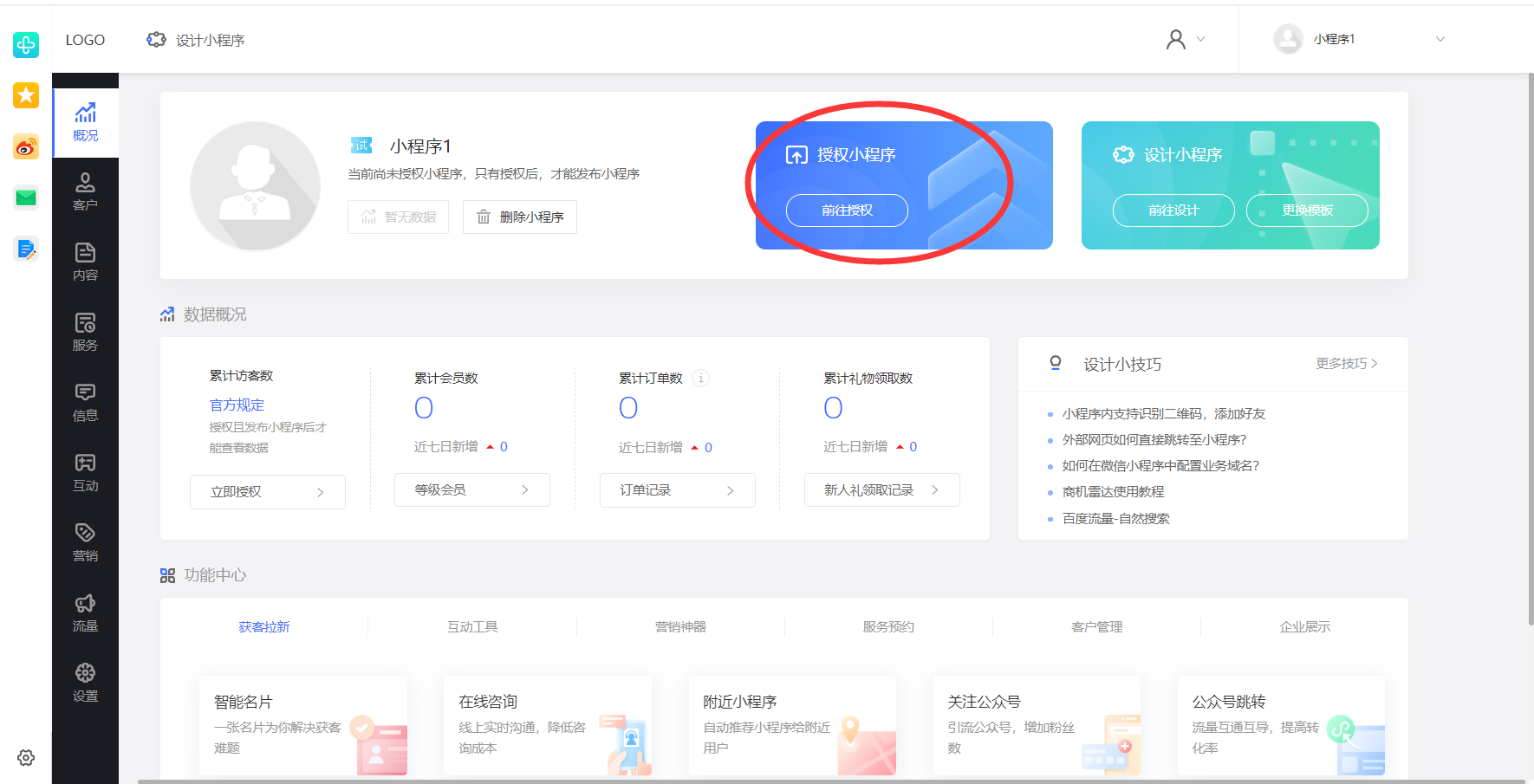Click the upload icon in the 授权小程序 card
Screen dimensions: 1534x784
coord(796,155)
